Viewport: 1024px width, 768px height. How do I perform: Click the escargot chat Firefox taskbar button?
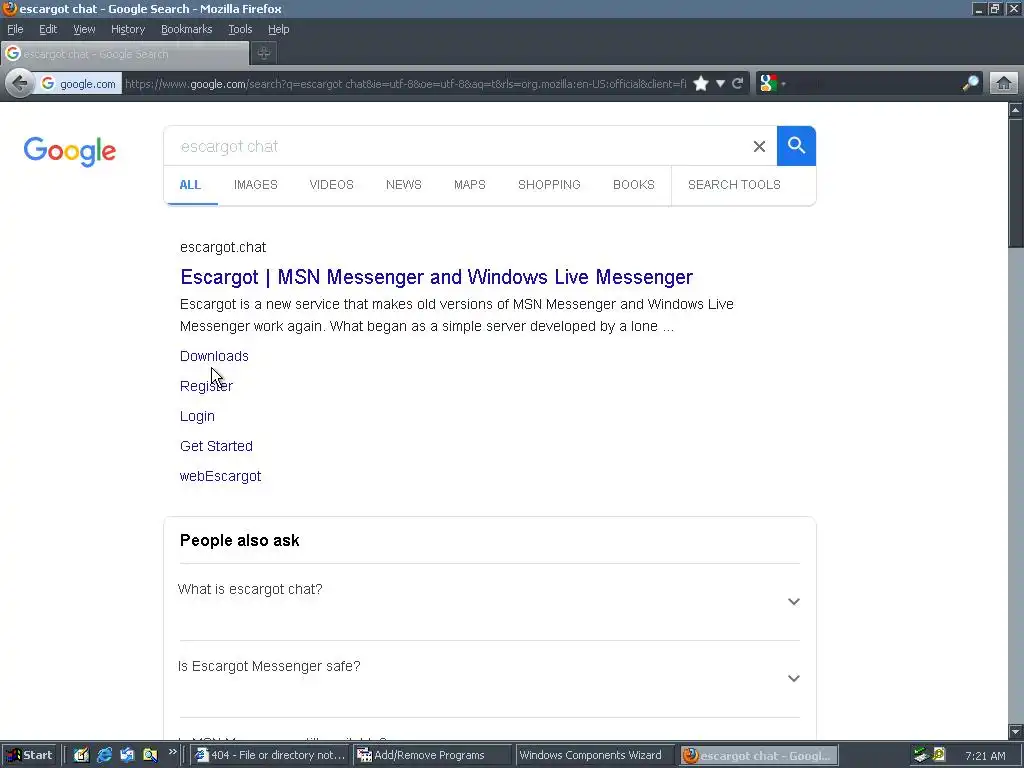tap(758, 755)
